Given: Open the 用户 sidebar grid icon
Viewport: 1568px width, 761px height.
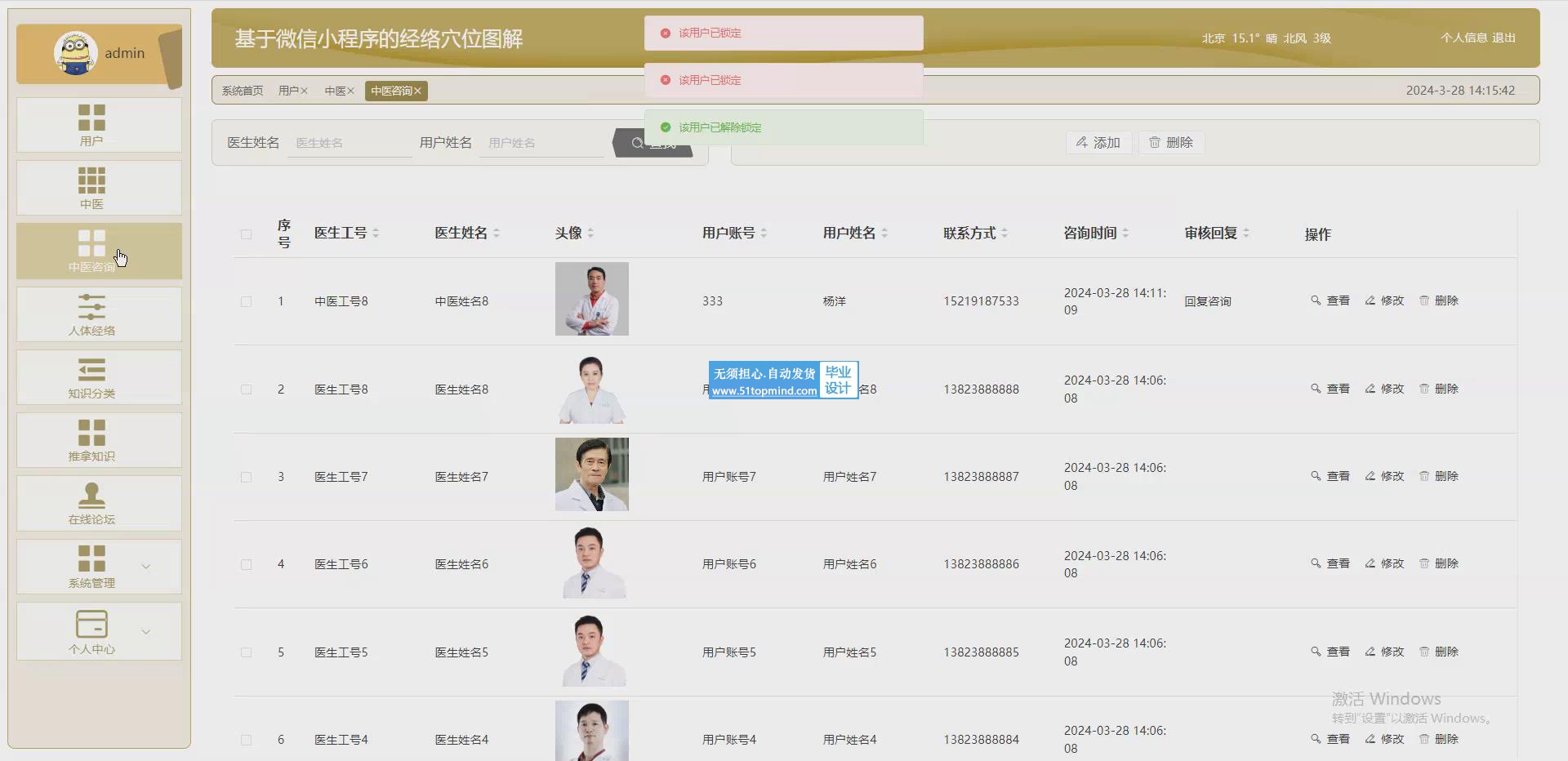Looking at the screenshot, I should pos(91,118).
